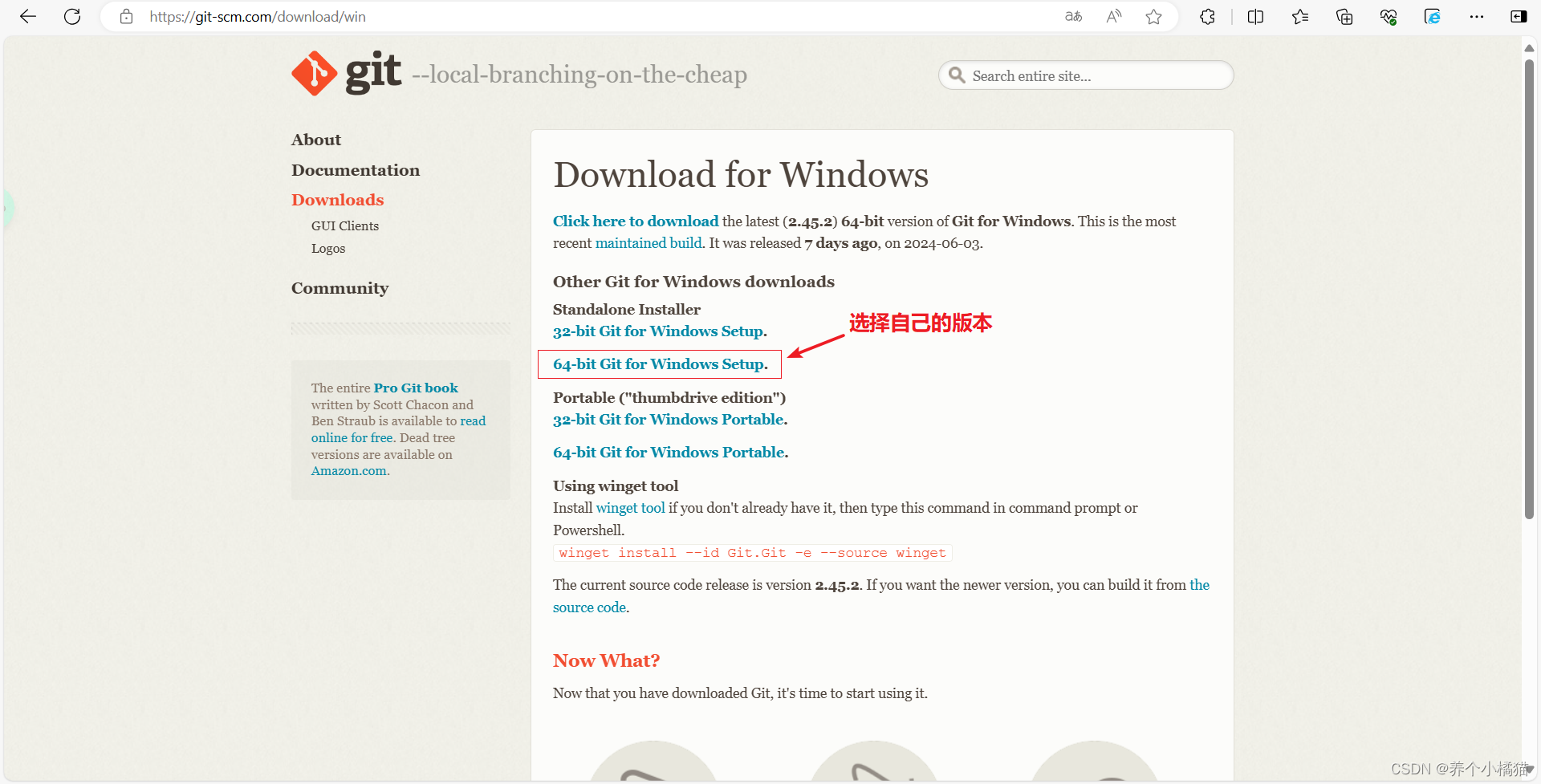Reload the current page

coord(72,16)
